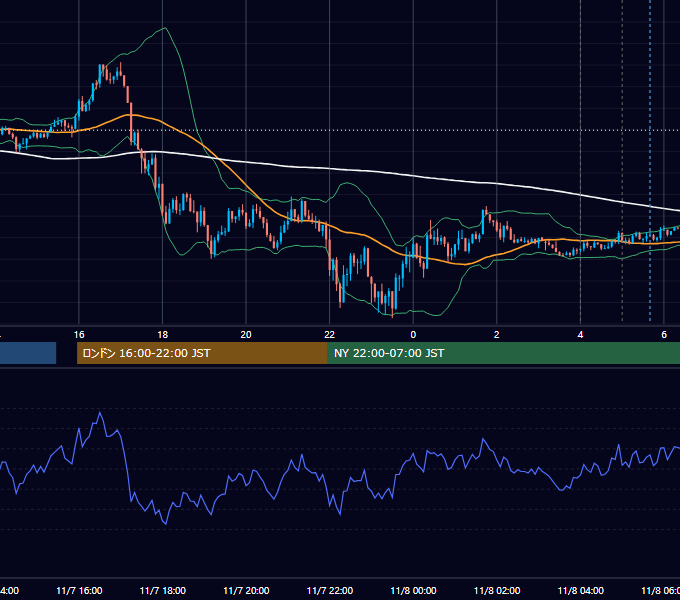Click the blue dotted vertical marker near hour 6
680x600 pixels.
pyautogui.click(x=650, y=160)
